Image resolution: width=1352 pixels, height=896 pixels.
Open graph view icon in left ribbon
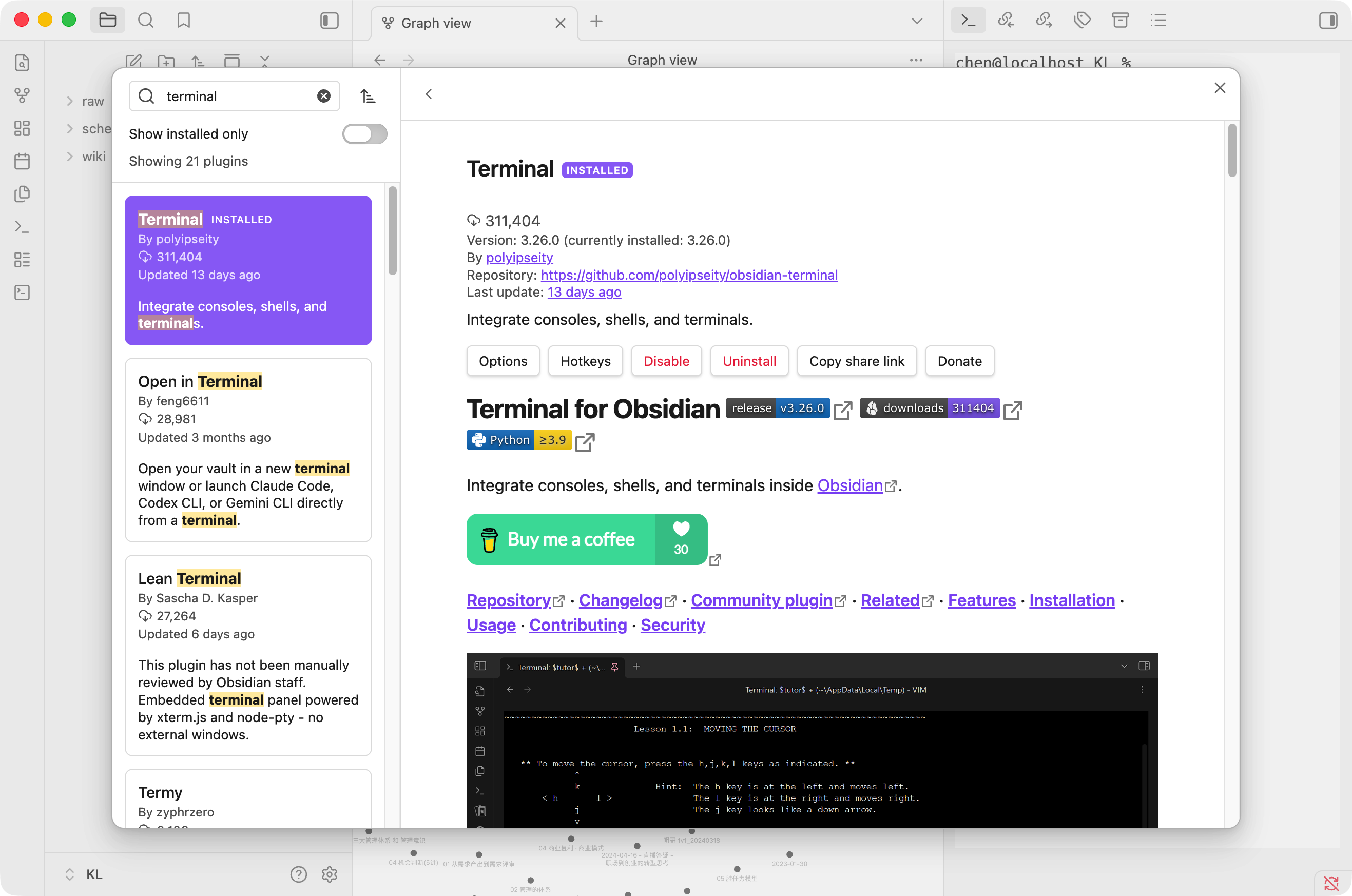click(22, 95)
